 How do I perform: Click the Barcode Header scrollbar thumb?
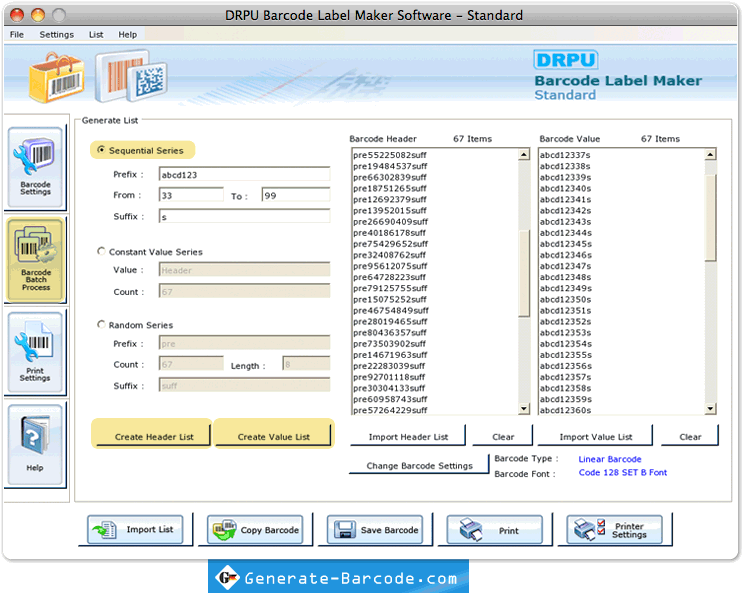pyautogui.click(x=524, y=273)
